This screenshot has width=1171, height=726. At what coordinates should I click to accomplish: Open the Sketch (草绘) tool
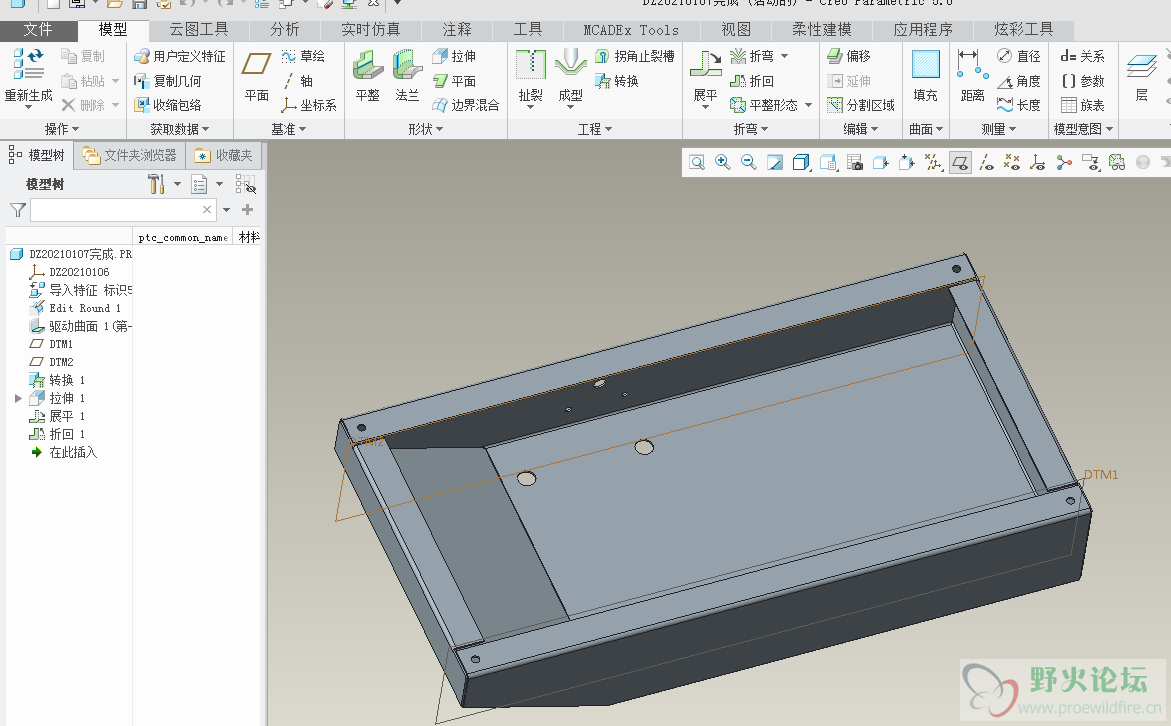pyautogui.click(x=302, y=57)
